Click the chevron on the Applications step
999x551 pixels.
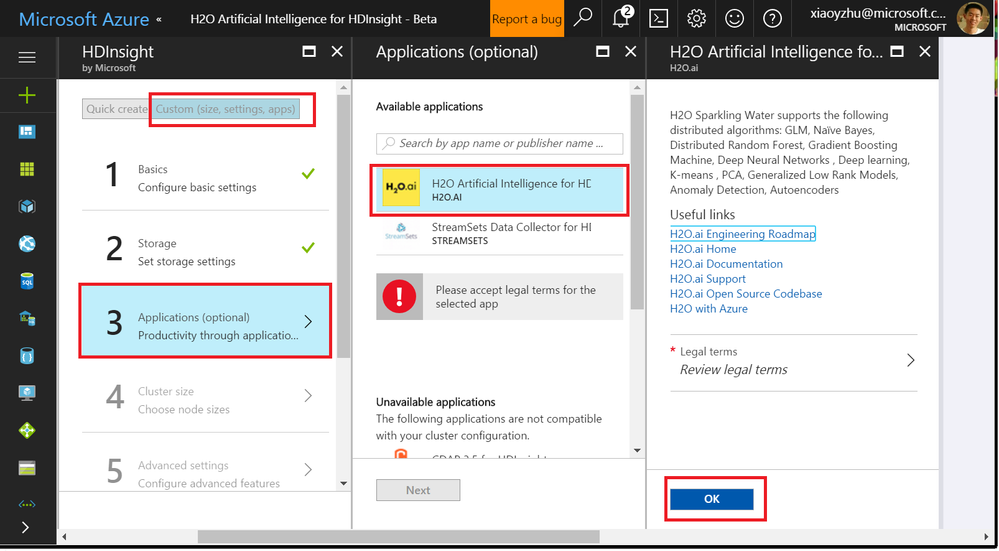click(308, 322)
